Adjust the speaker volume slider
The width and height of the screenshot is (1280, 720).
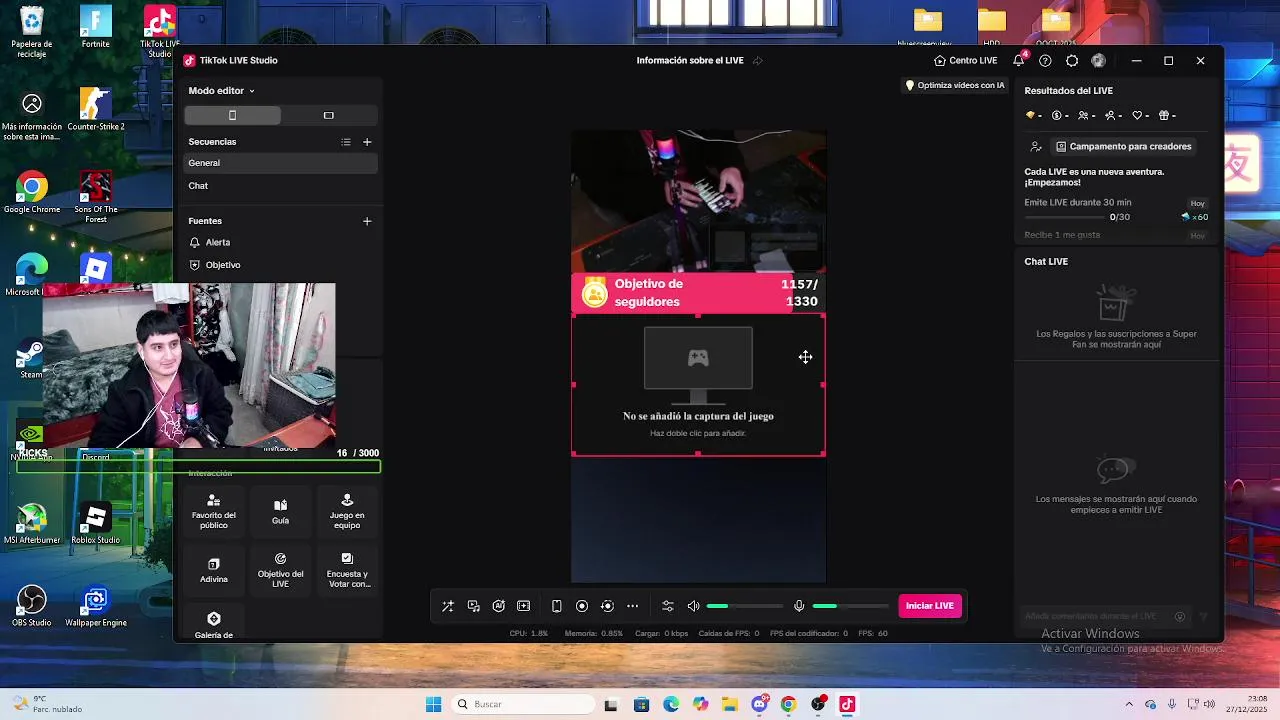click(x=745, y=606)
